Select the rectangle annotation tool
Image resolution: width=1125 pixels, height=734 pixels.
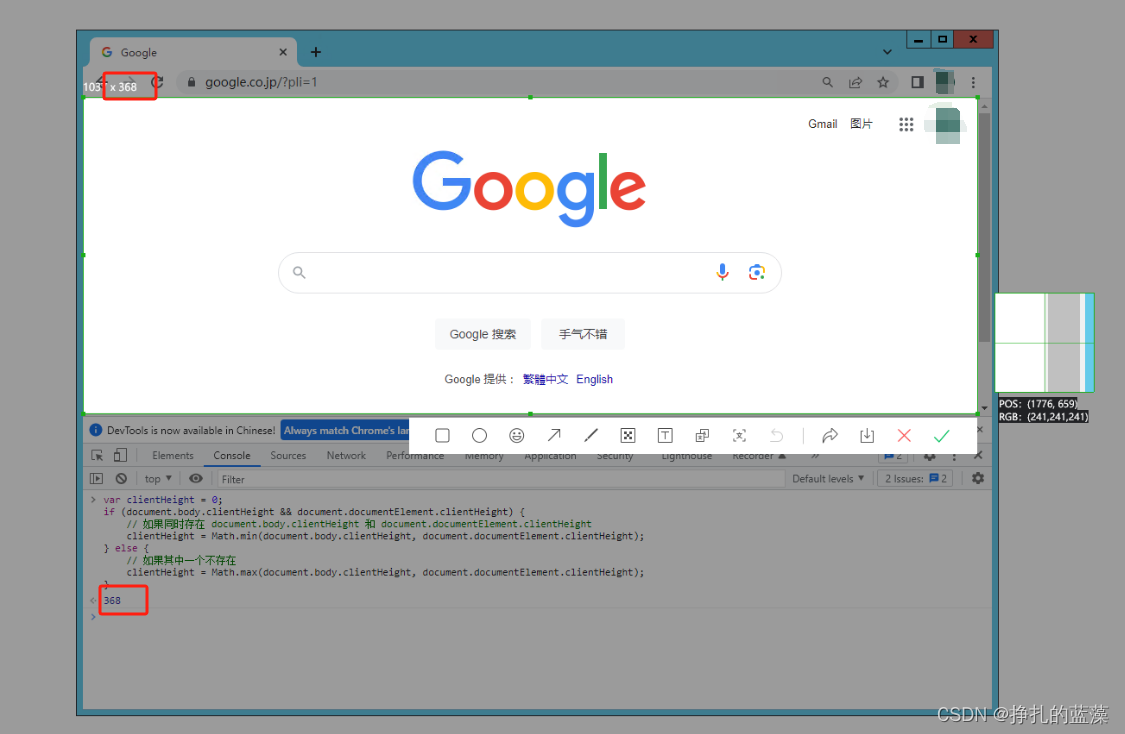(x=442, y=435)
